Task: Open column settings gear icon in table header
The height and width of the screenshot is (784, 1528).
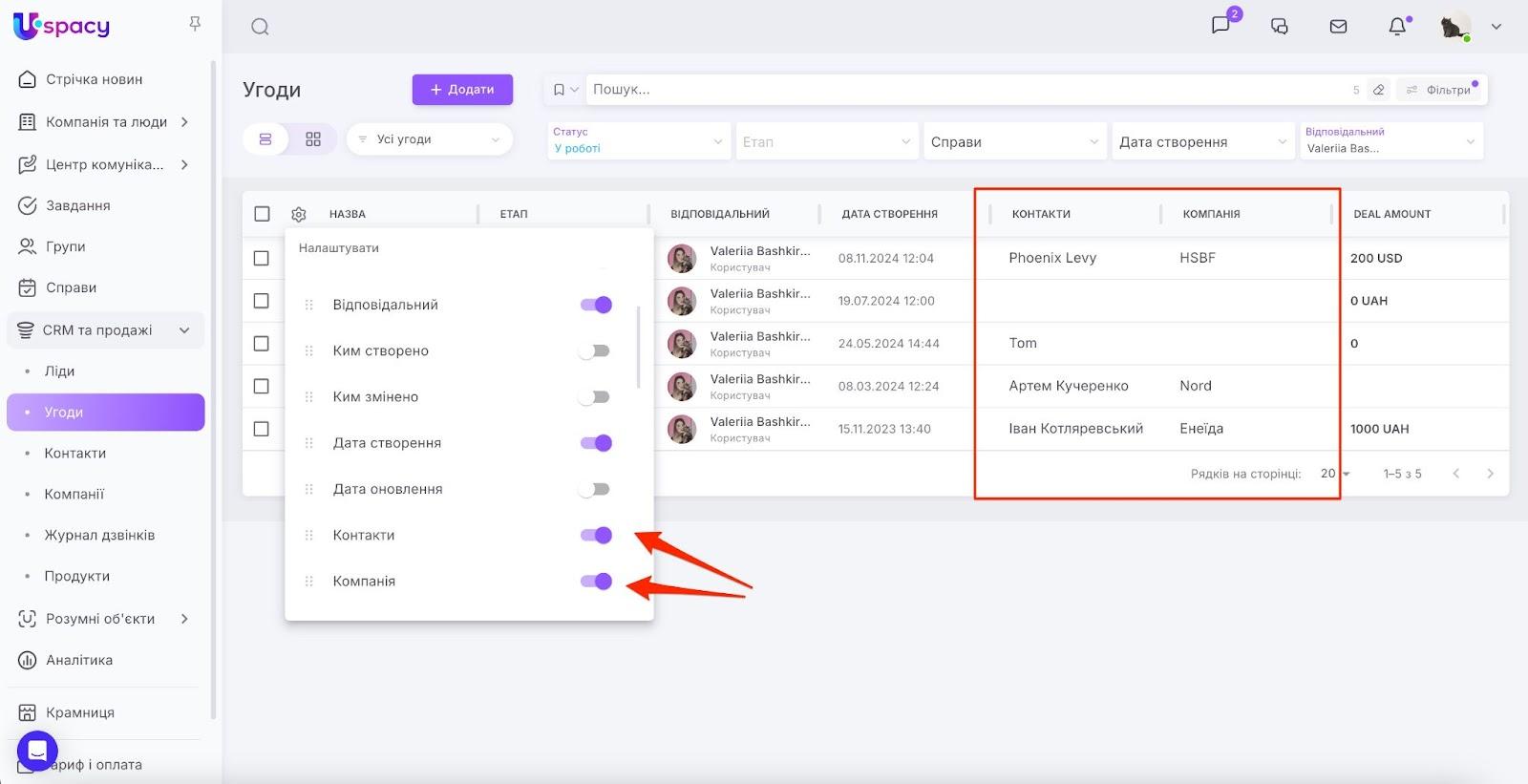Action: (299, 215)
